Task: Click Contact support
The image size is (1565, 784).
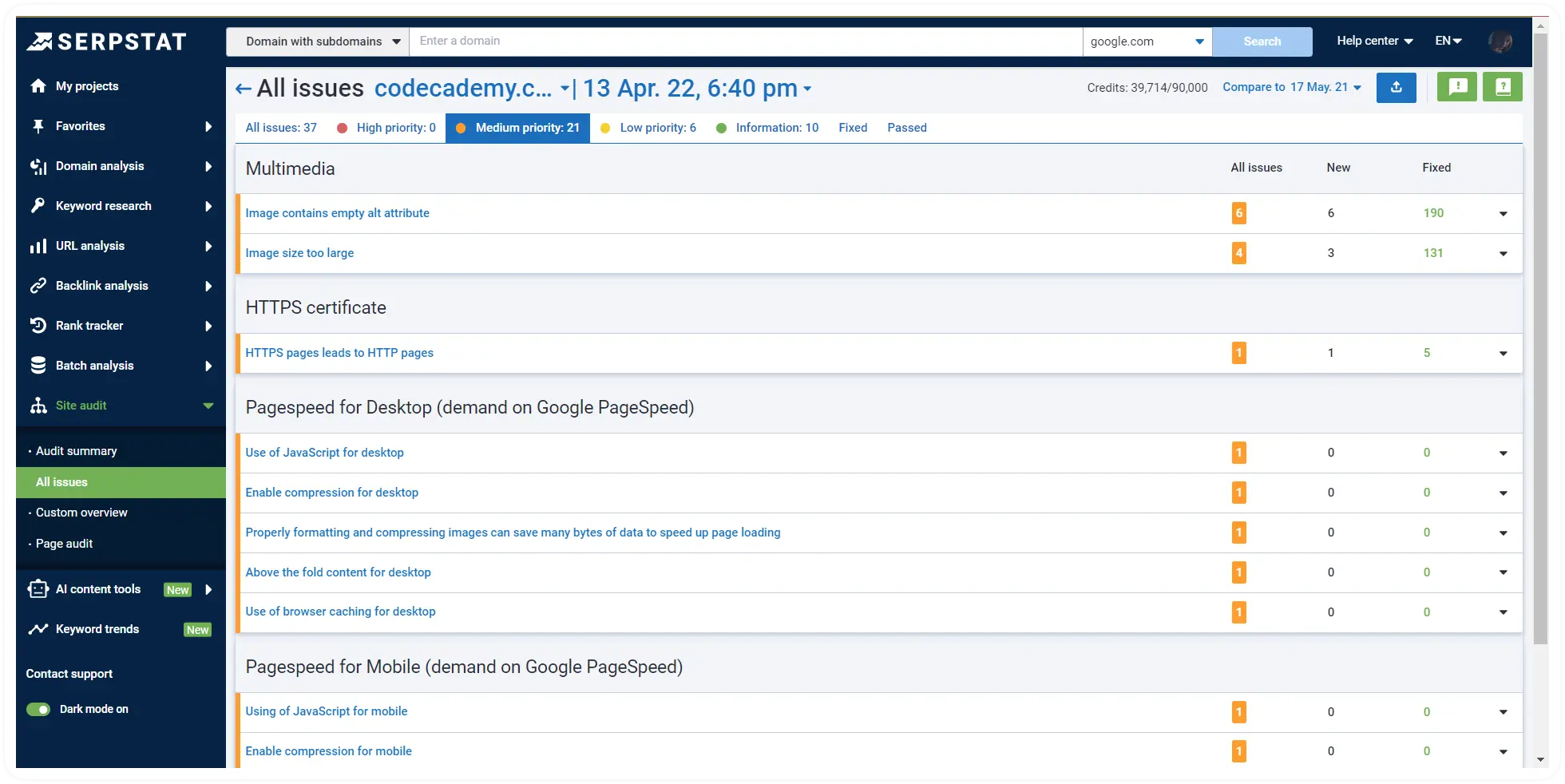Action: coord(69,674)
